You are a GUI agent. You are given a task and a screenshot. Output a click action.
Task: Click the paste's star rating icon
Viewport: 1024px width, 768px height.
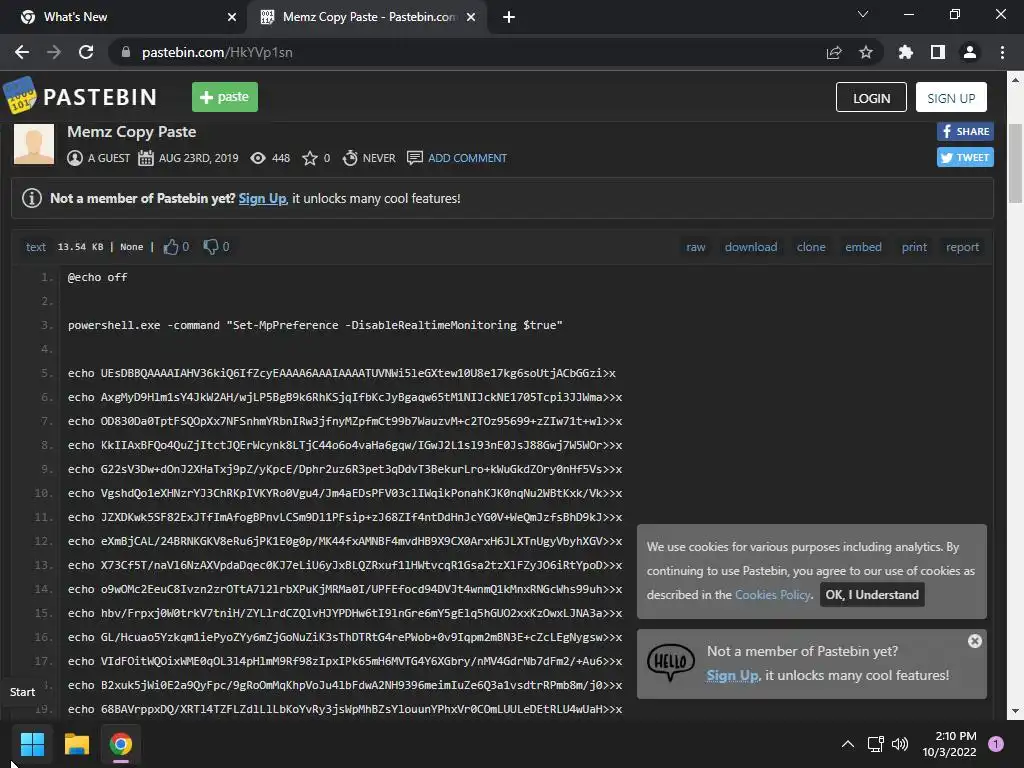[310, 158]
